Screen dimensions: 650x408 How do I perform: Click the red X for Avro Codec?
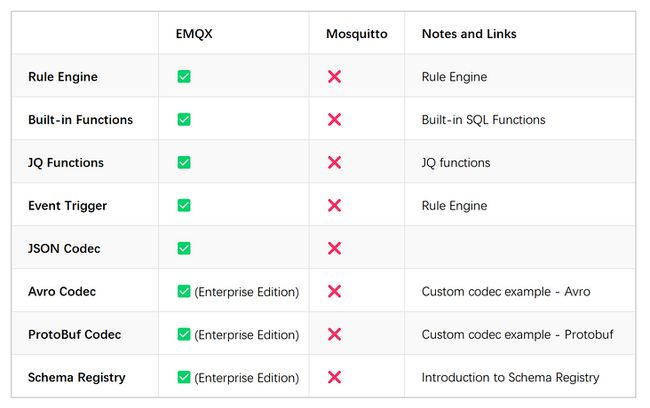click(x=334, y=291)
